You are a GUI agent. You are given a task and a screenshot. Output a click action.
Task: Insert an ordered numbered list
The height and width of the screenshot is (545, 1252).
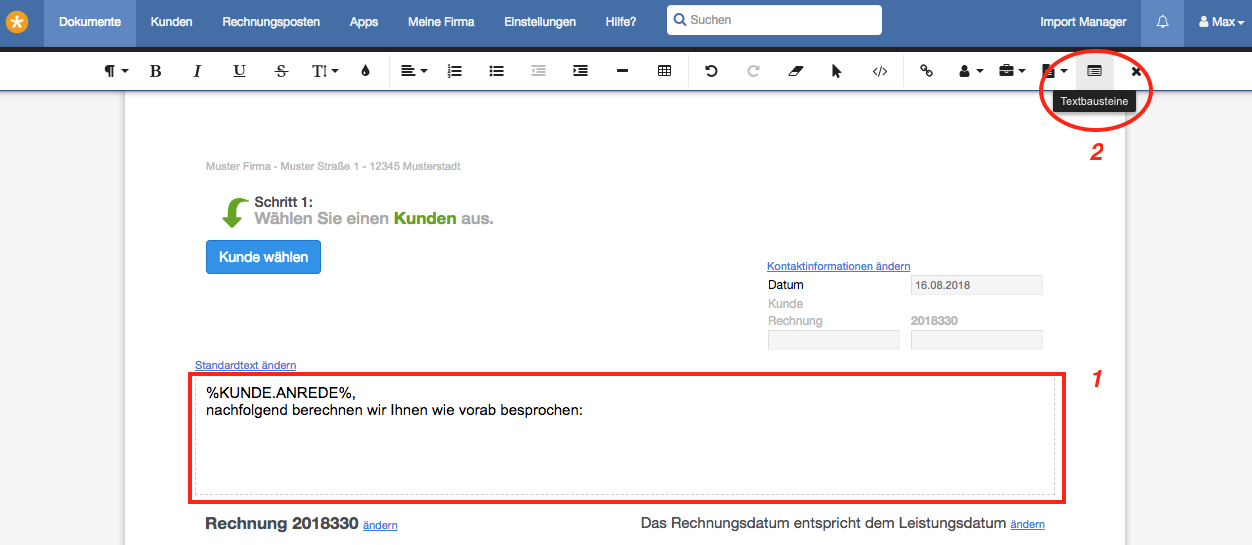(x=454, y=71)
